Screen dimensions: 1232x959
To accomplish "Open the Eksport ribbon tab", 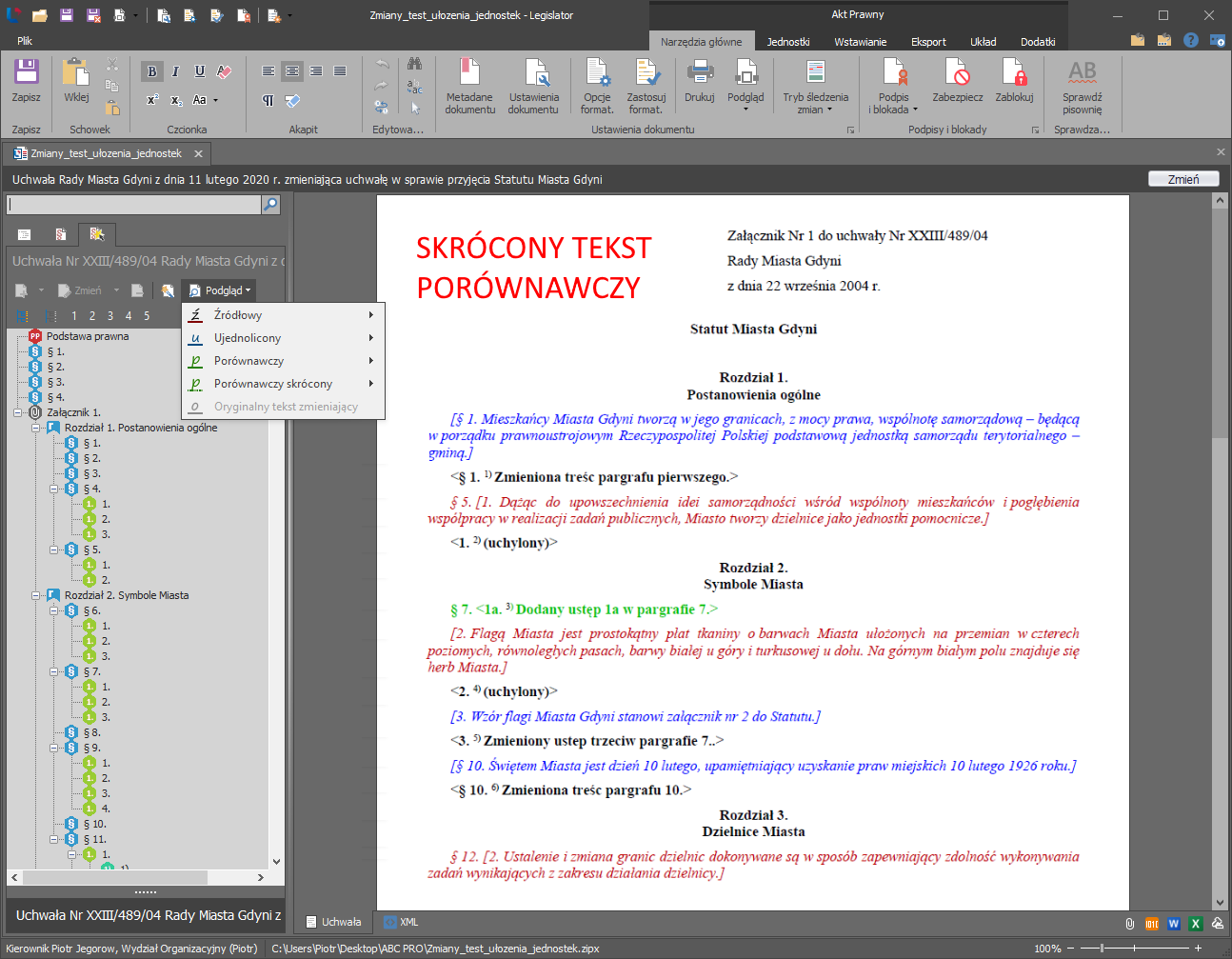I will [x=928, y=42].
